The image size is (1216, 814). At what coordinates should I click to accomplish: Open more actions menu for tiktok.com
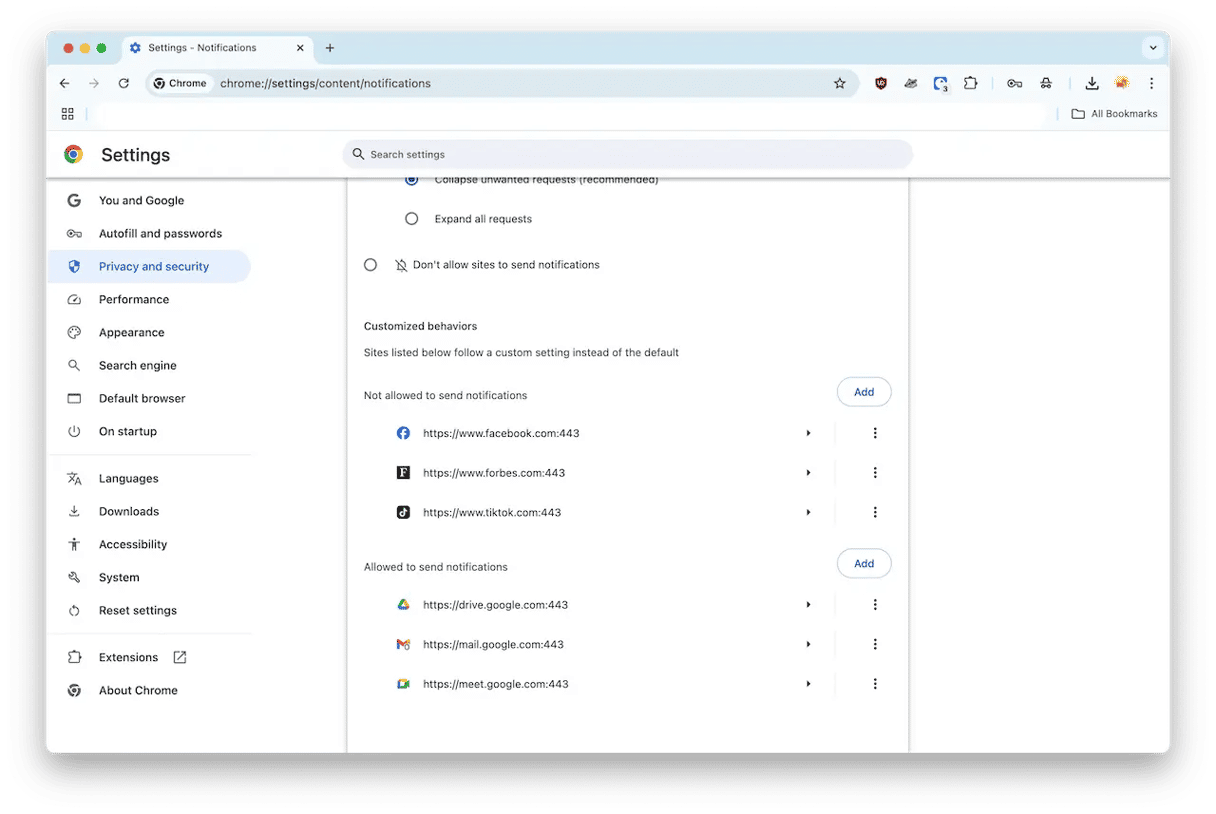875,512
